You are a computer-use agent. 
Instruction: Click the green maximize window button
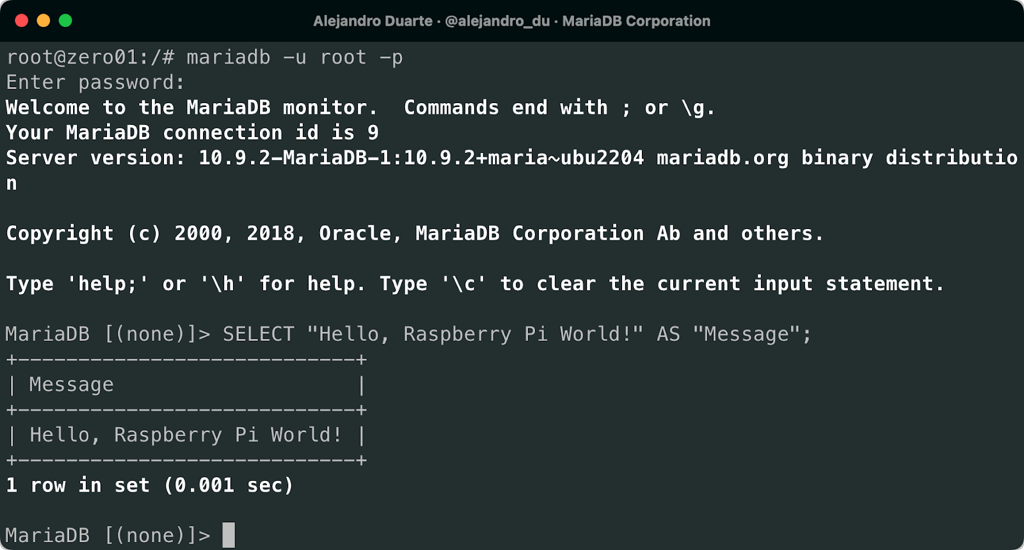click(x=66, y=20)
